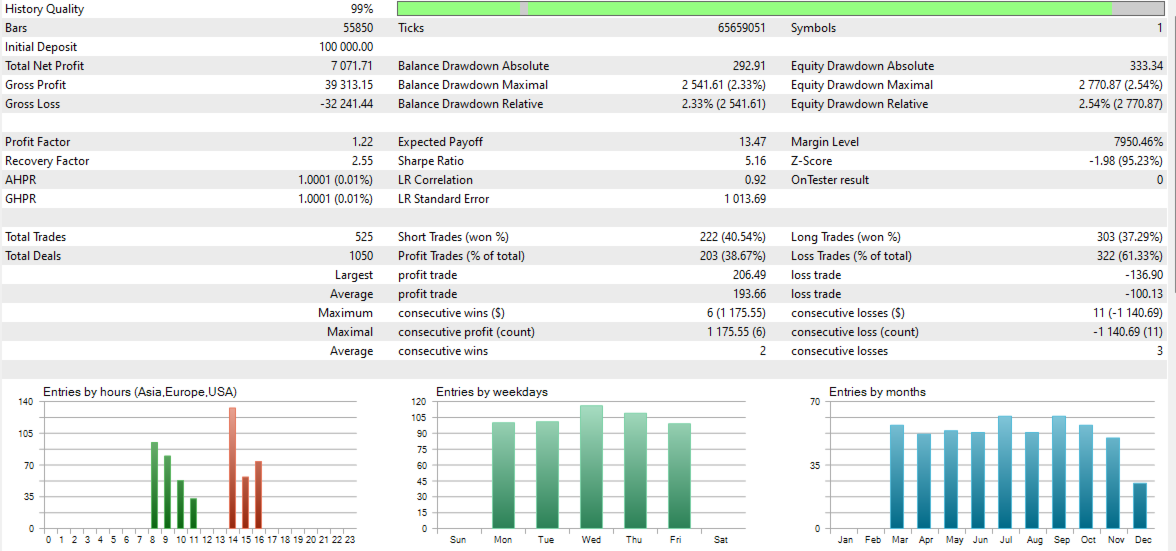Select consecutive losses value 11 (-1 140.69)
This screenshot has height=551, width=1176.
[1126, 313]
